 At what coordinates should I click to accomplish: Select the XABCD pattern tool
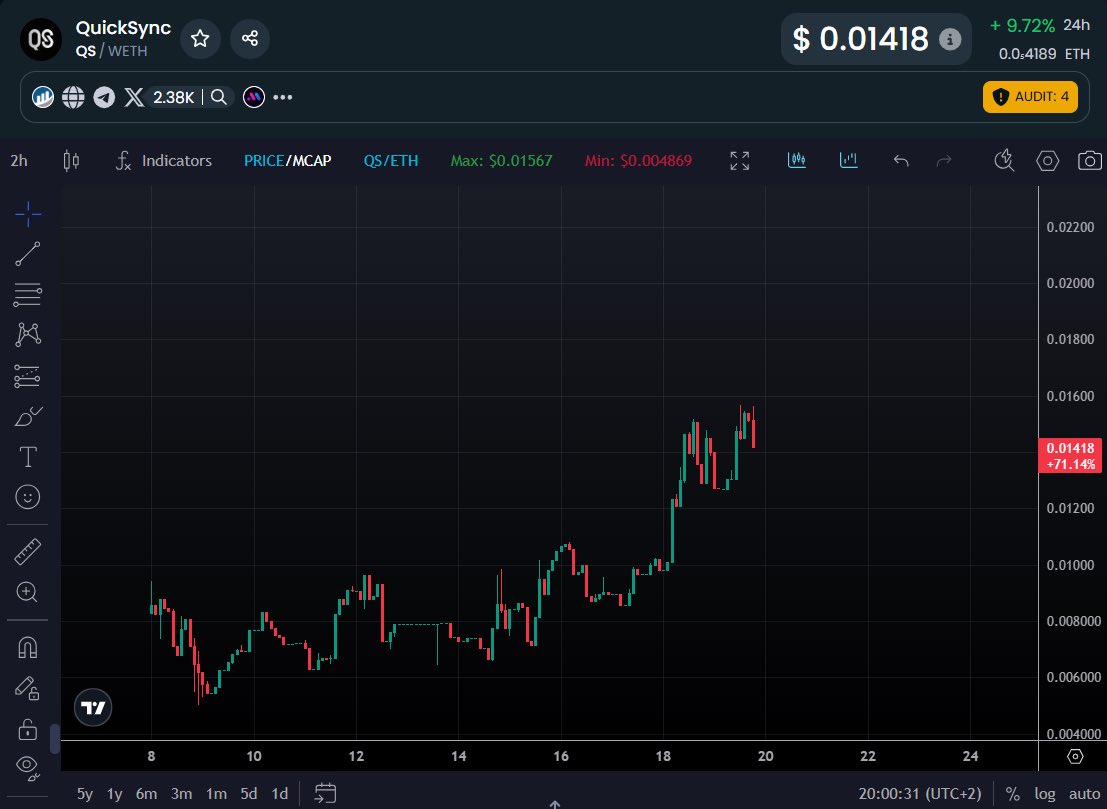click(x=28, y=334)
